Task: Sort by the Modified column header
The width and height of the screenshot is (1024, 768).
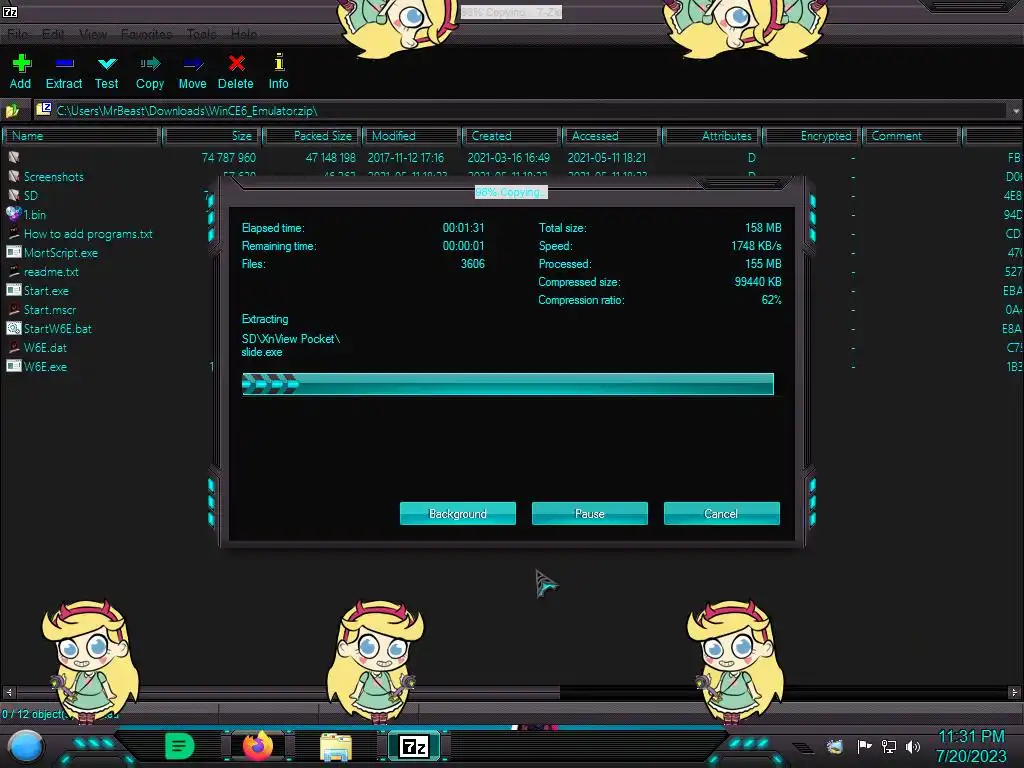Action: [x=412, y=136]
